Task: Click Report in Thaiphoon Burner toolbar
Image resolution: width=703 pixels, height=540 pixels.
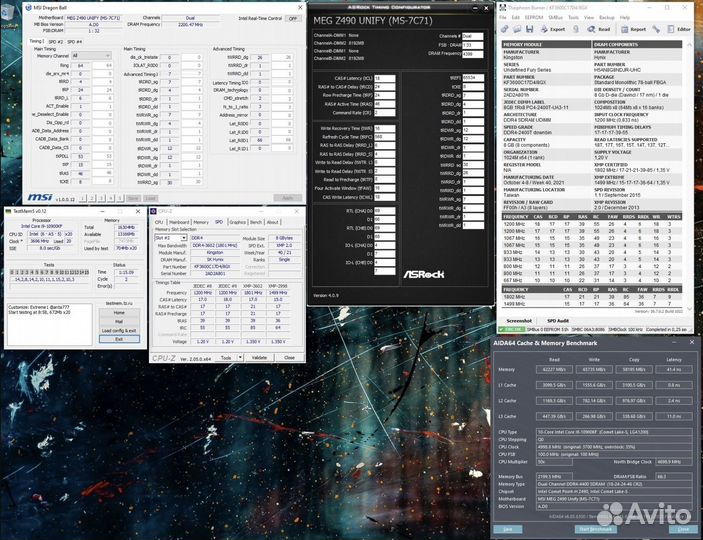Action: pos(633,29)
